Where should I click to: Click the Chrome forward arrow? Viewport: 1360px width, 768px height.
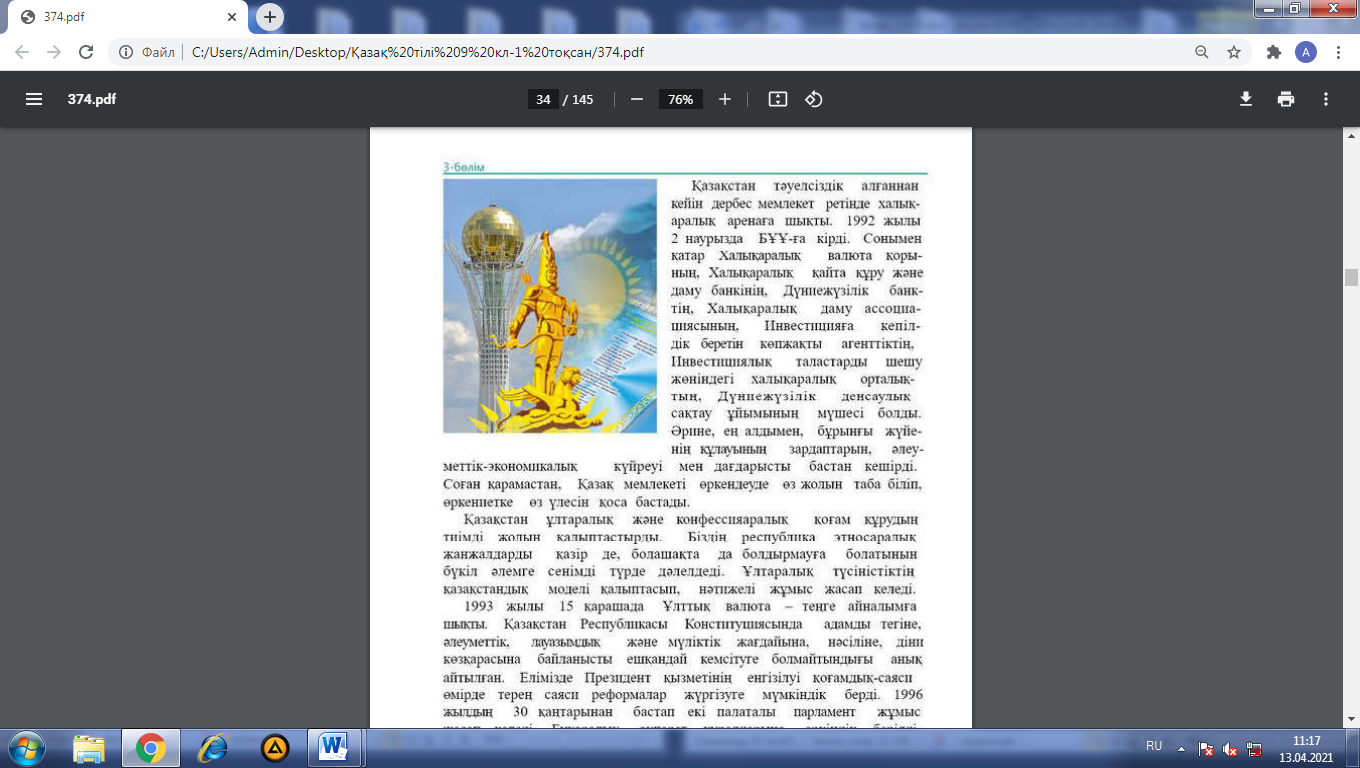pyautogui.click(x=54, y=52)
